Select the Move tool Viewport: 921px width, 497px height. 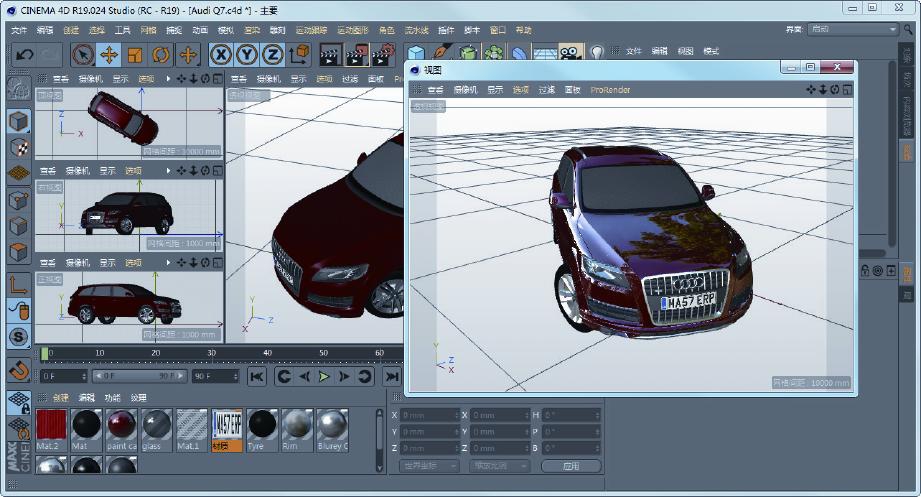pos(108,54)
